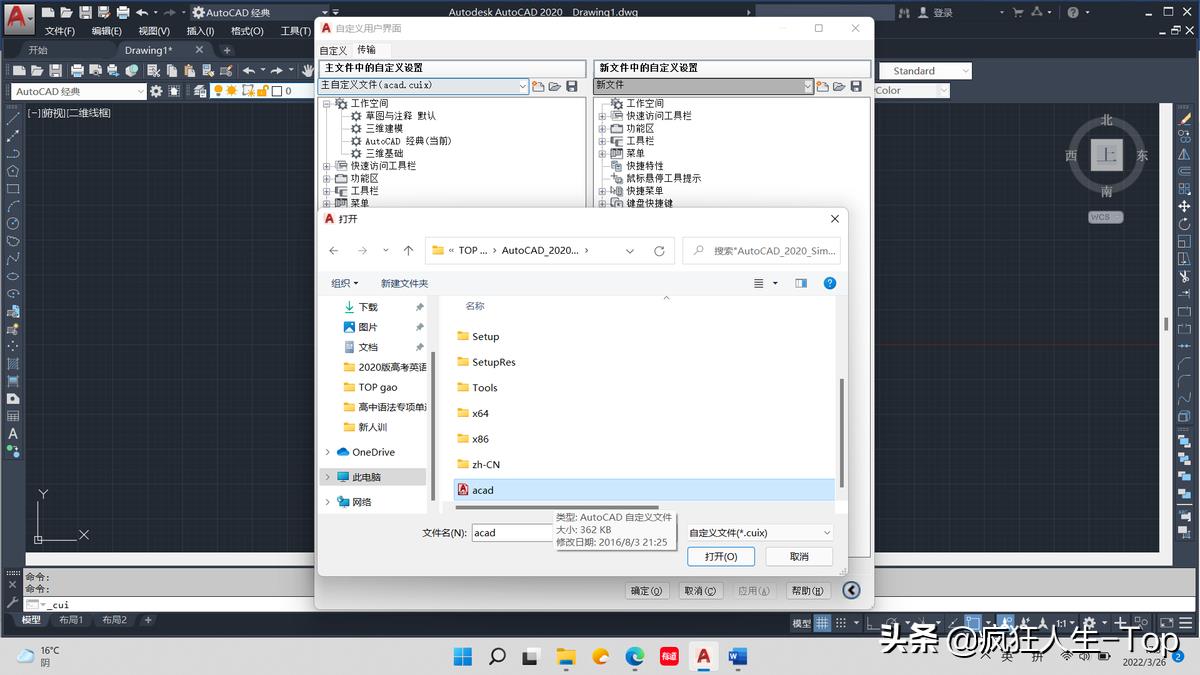Screen dimensions: 1200x675
Task: Toggle layer lock padlock icon
Action: pyautogui.click(x=262, y=91)
